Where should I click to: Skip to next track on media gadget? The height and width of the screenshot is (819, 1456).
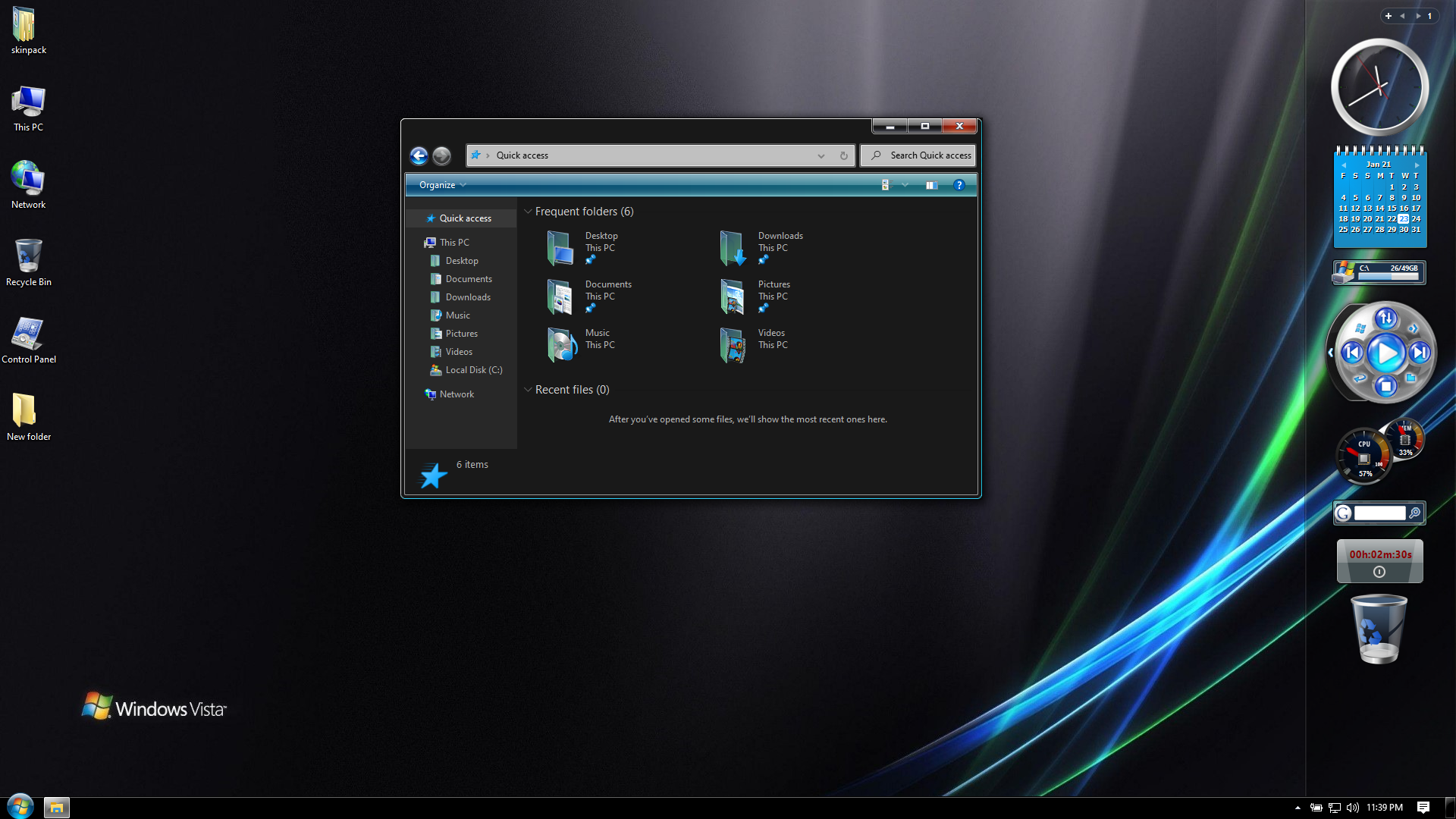tap(1420, 353)
